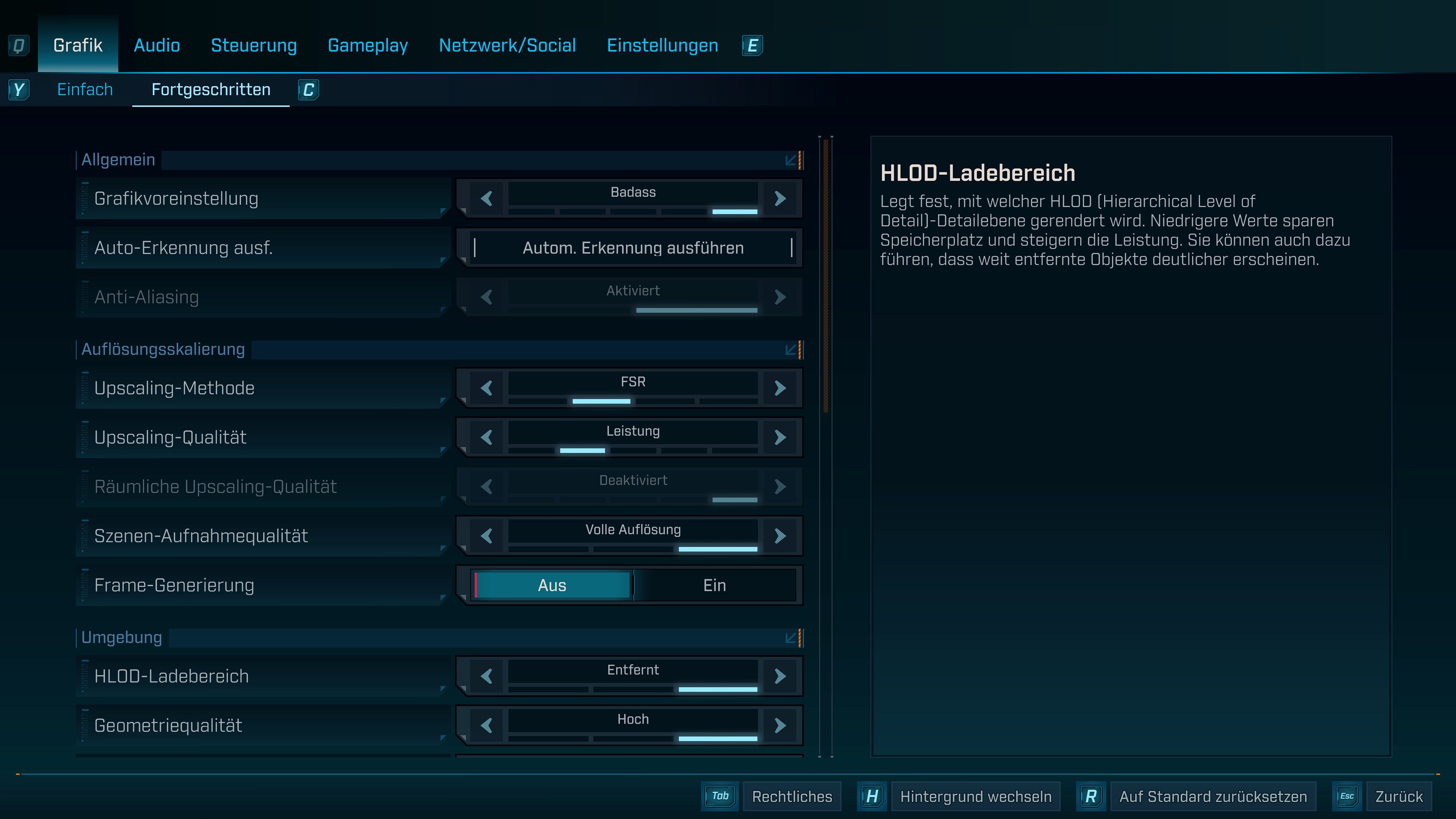Click the Tab key icon for Rechtliches
This screenshot has height=819, width=1456.
pyautogui.click(x=720, y=796)
